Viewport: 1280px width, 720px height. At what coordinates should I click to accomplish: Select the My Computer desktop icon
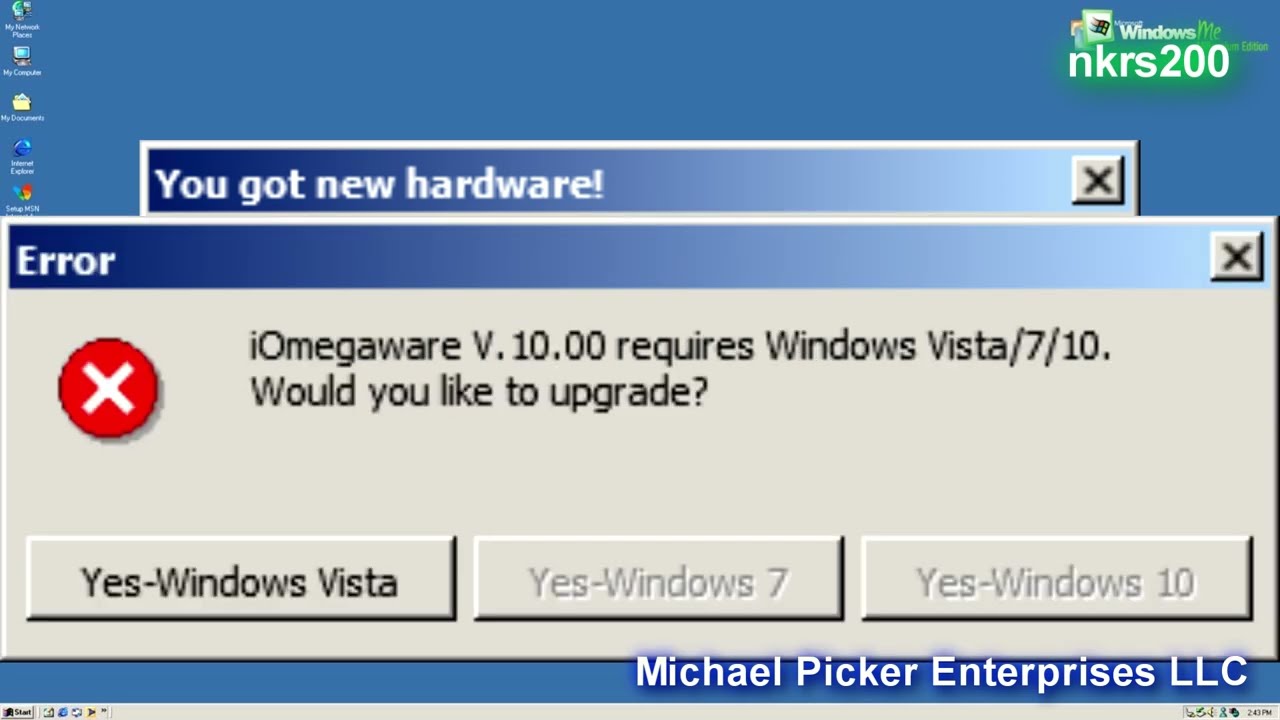coord(21,62)
